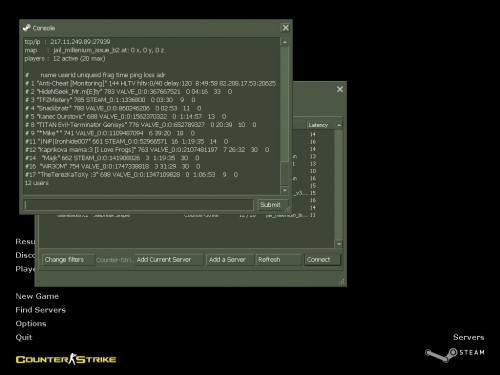Click the console command input field
Screen dimensions: 500x375
pyautogui.click(x=138, y=205)
